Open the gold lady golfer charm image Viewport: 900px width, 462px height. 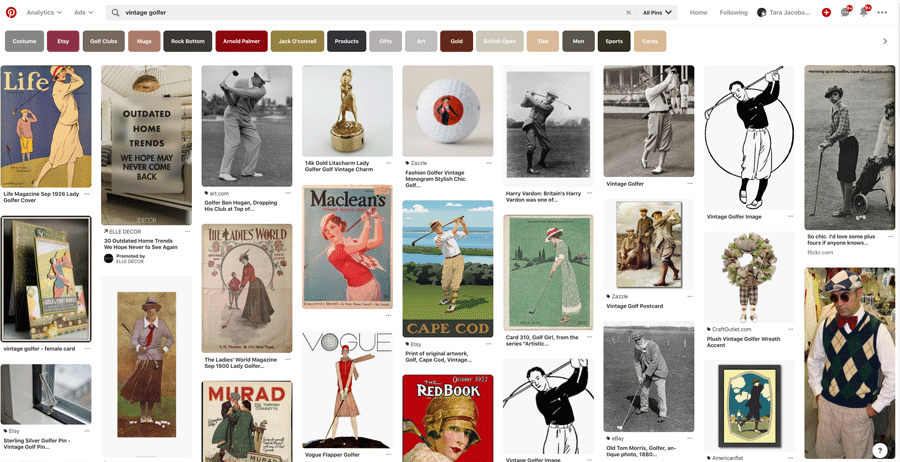pyautogui.click(x=347, y=111)
